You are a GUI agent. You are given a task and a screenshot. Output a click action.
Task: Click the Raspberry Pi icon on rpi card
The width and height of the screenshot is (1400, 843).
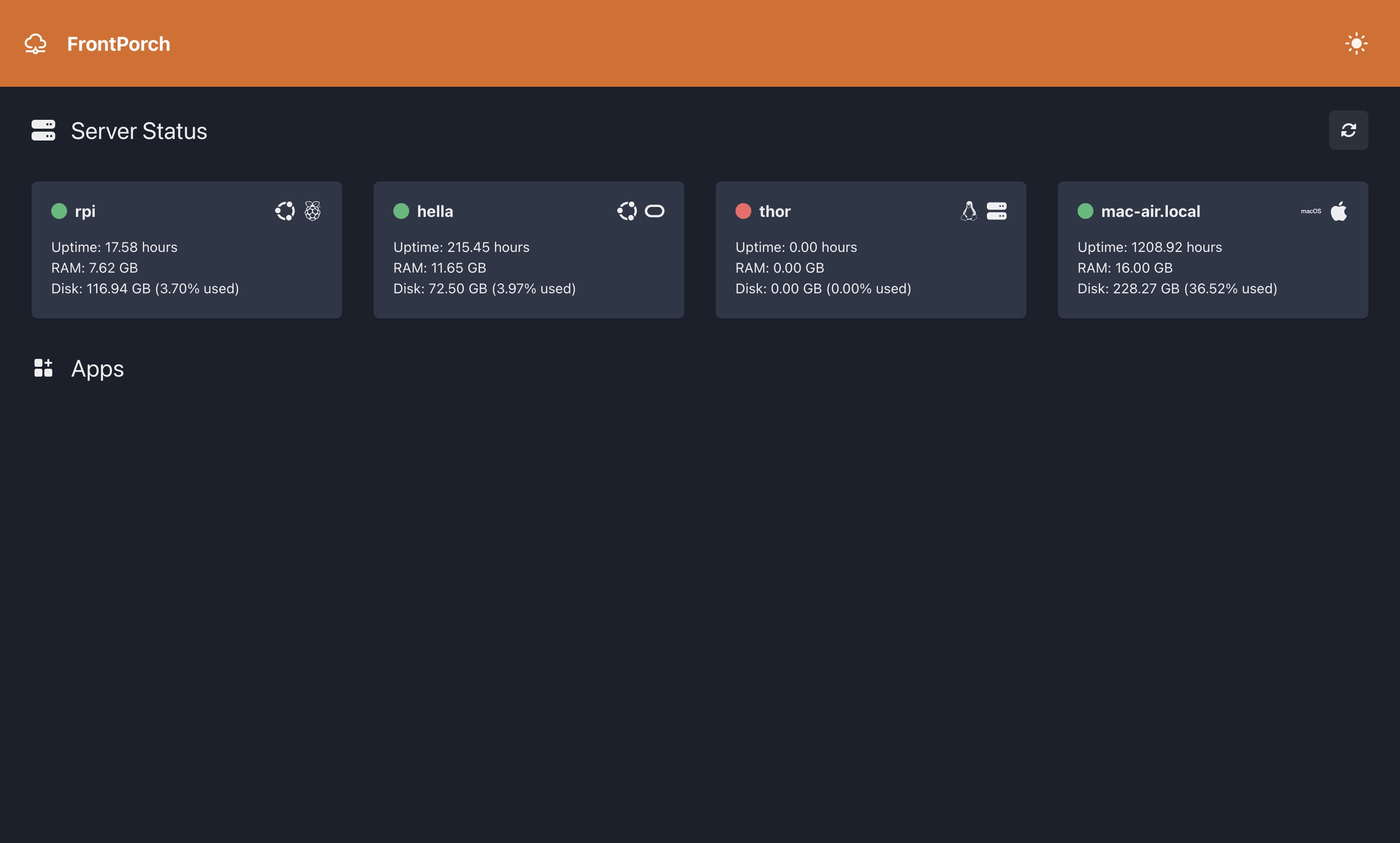point(313,211)
